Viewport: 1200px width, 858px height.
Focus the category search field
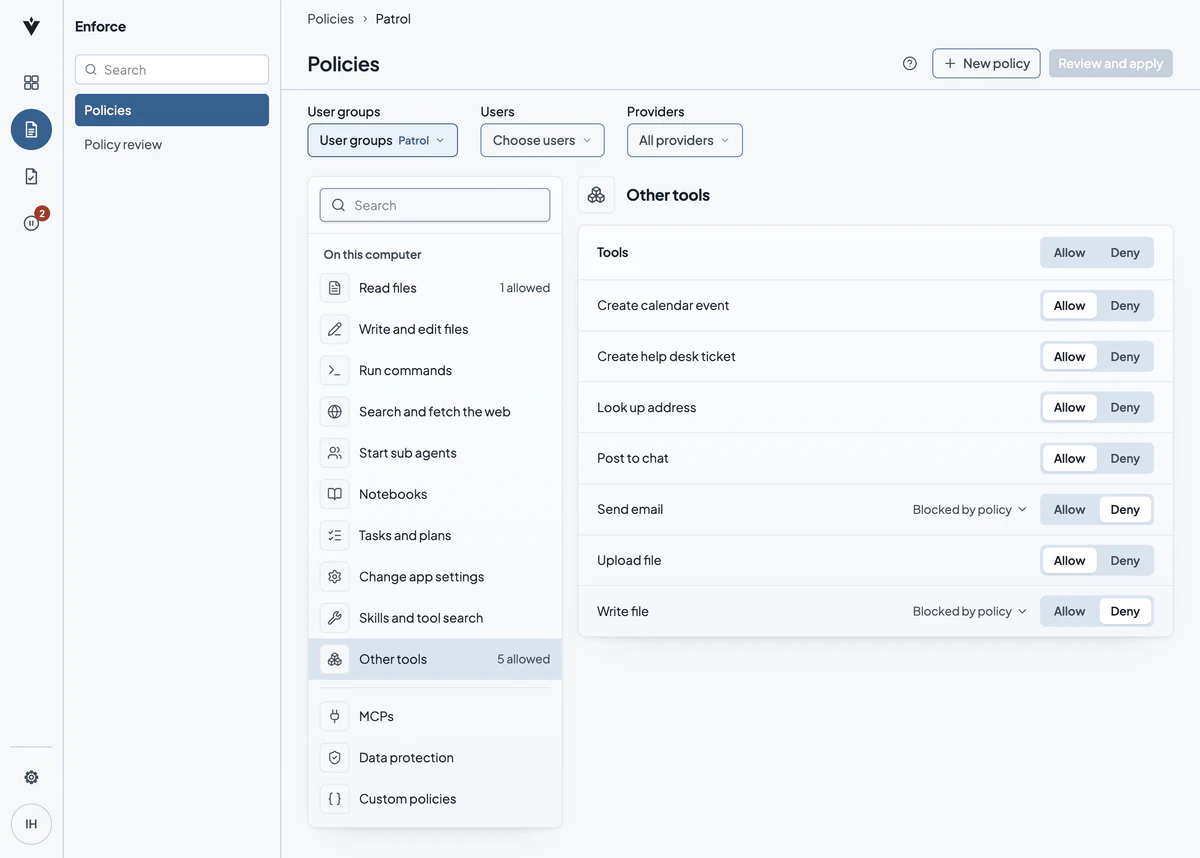(x=435, y=205)
